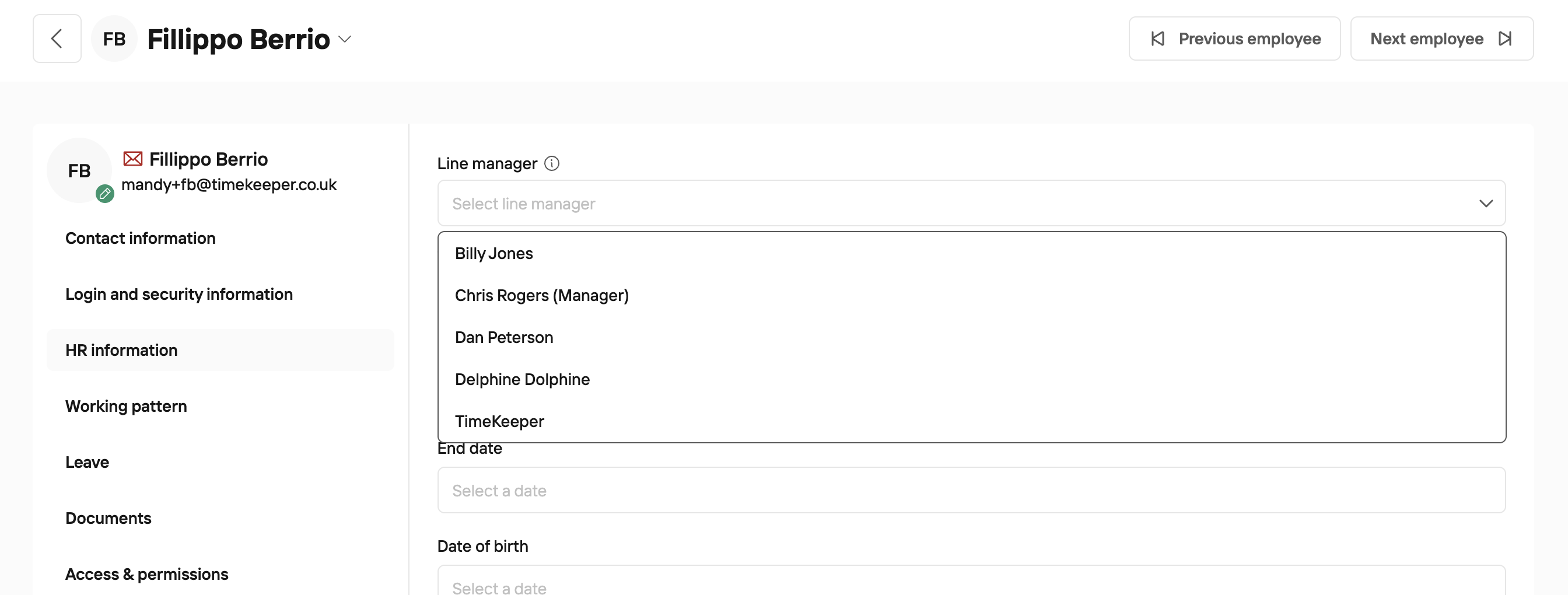
Task: Click the FB avatar in the header
Action: coord(114,38)
